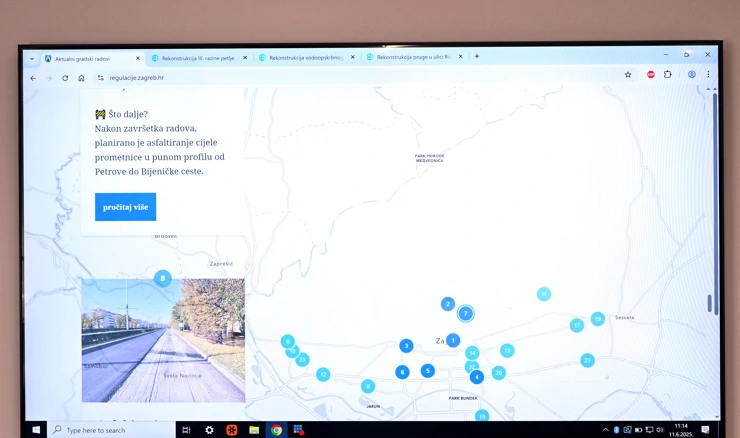Click the browser forward arrow
Screen dimensions: 740x438
[49, 78]
